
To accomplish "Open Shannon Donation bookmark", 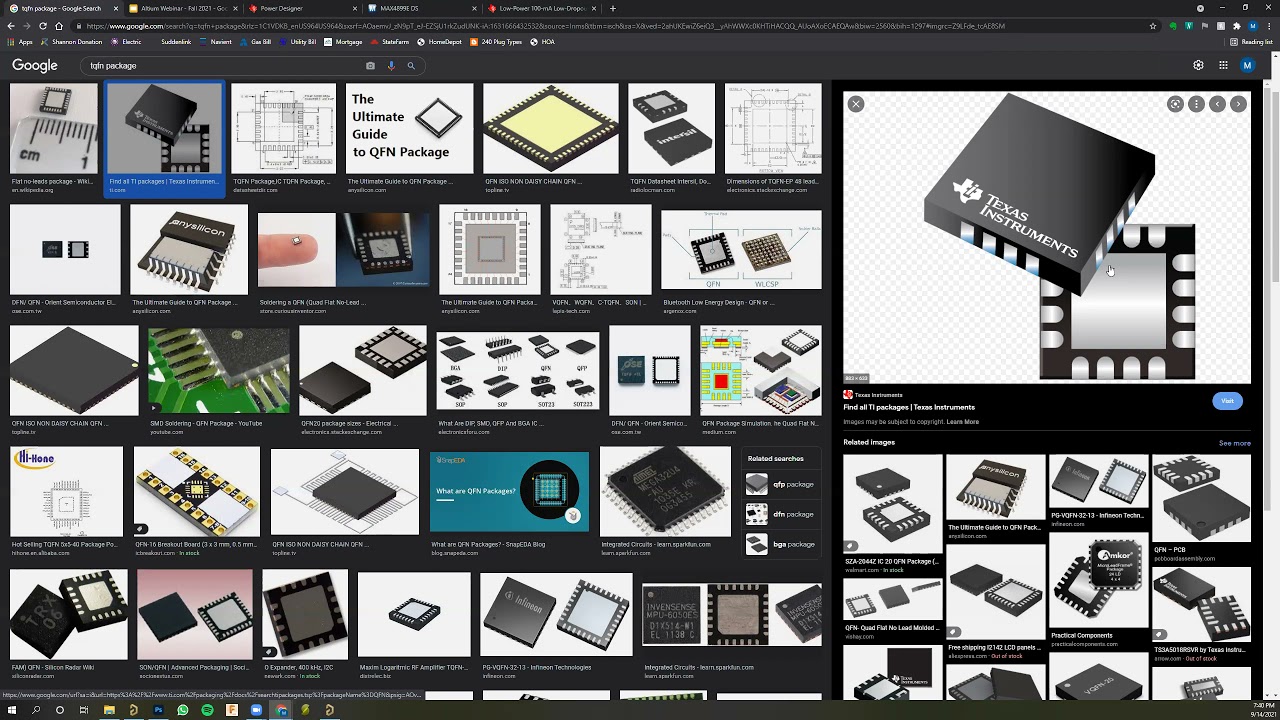I will click(71, 42).
